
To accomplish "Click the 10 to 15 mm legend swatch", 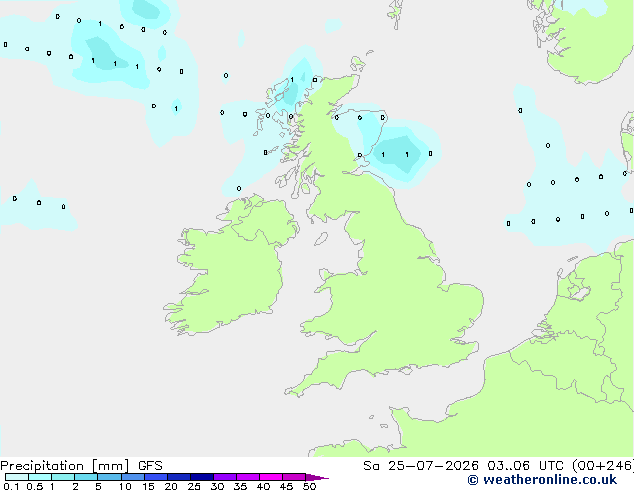I will pyautogui.click(x=133, y=477).
